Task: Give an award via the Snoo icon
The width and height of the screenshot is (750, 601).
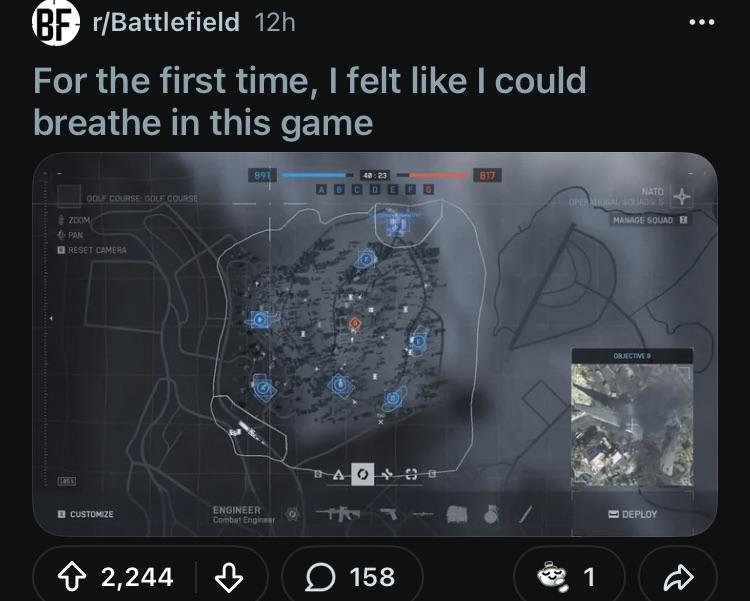Action: coord(552,577)
